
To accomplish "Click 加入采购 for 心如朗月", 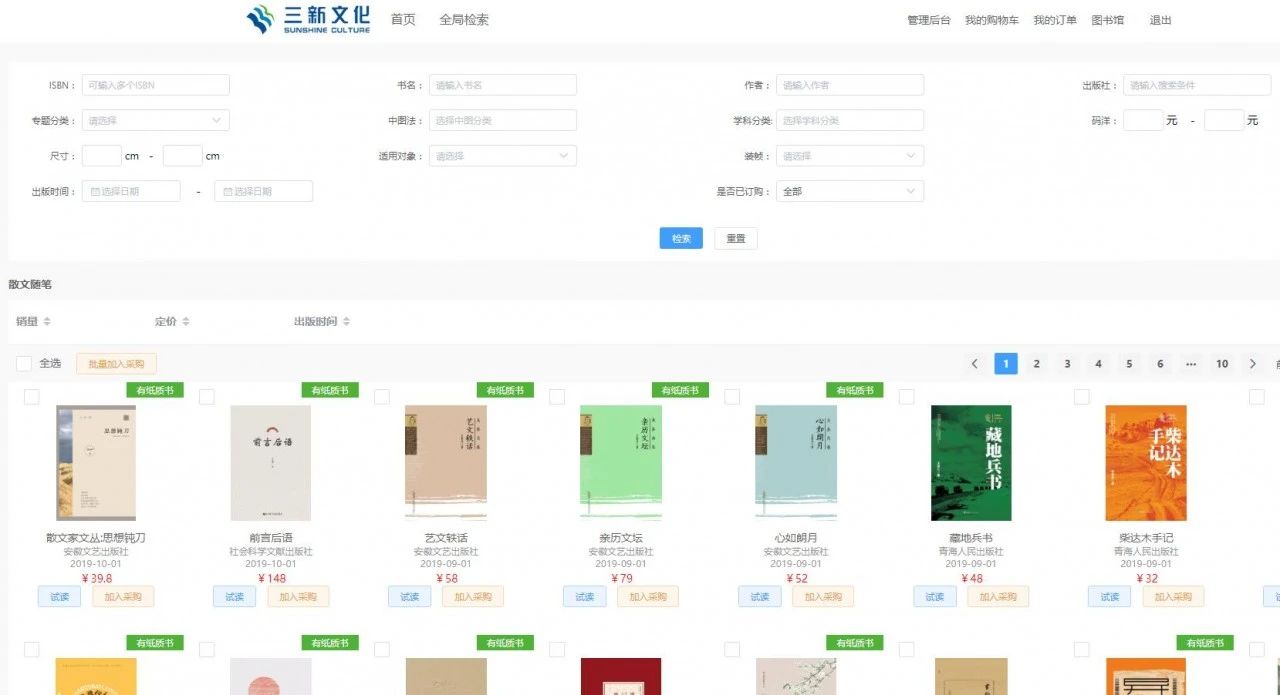I will [x=823, y=597].
